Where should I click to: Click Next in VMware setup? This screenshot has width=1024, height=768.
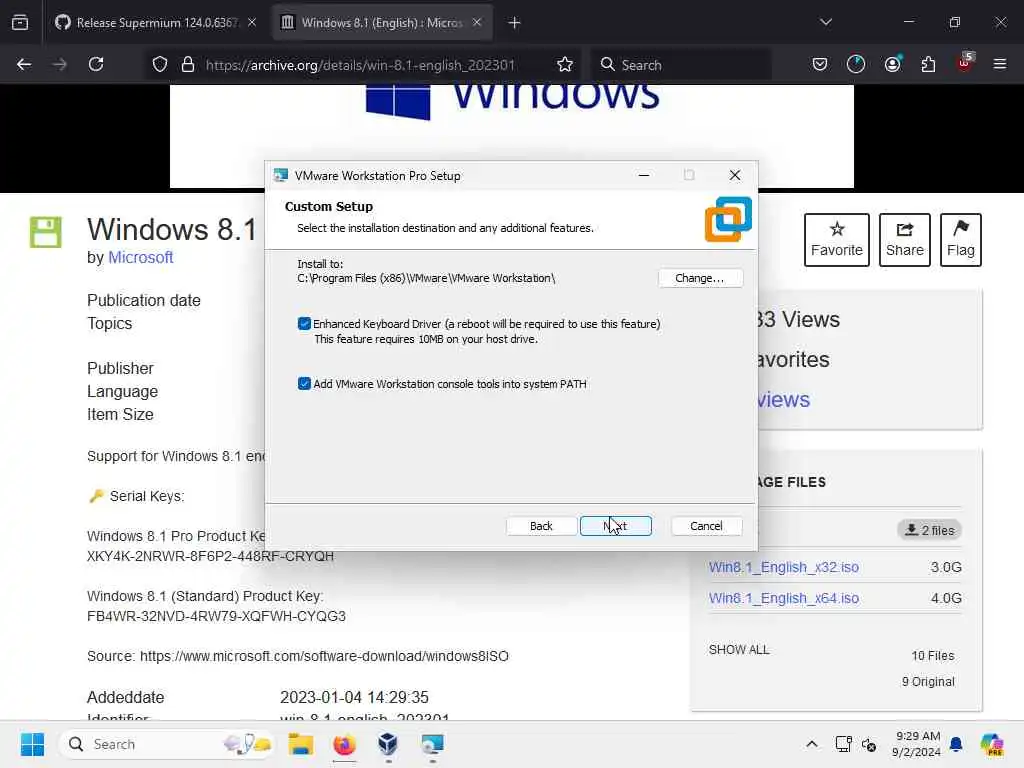pyautogui.click(x=615, y=526)
